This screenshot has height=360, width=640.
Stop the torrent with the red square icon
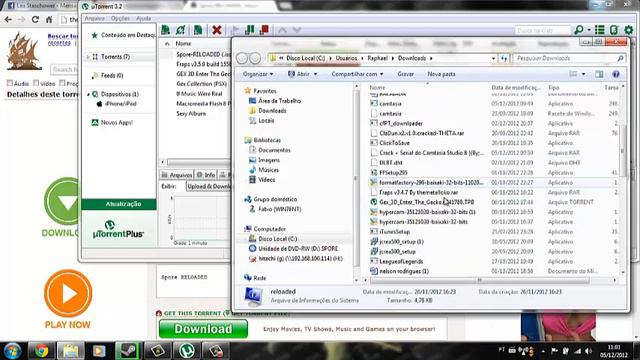click(264, 30)
